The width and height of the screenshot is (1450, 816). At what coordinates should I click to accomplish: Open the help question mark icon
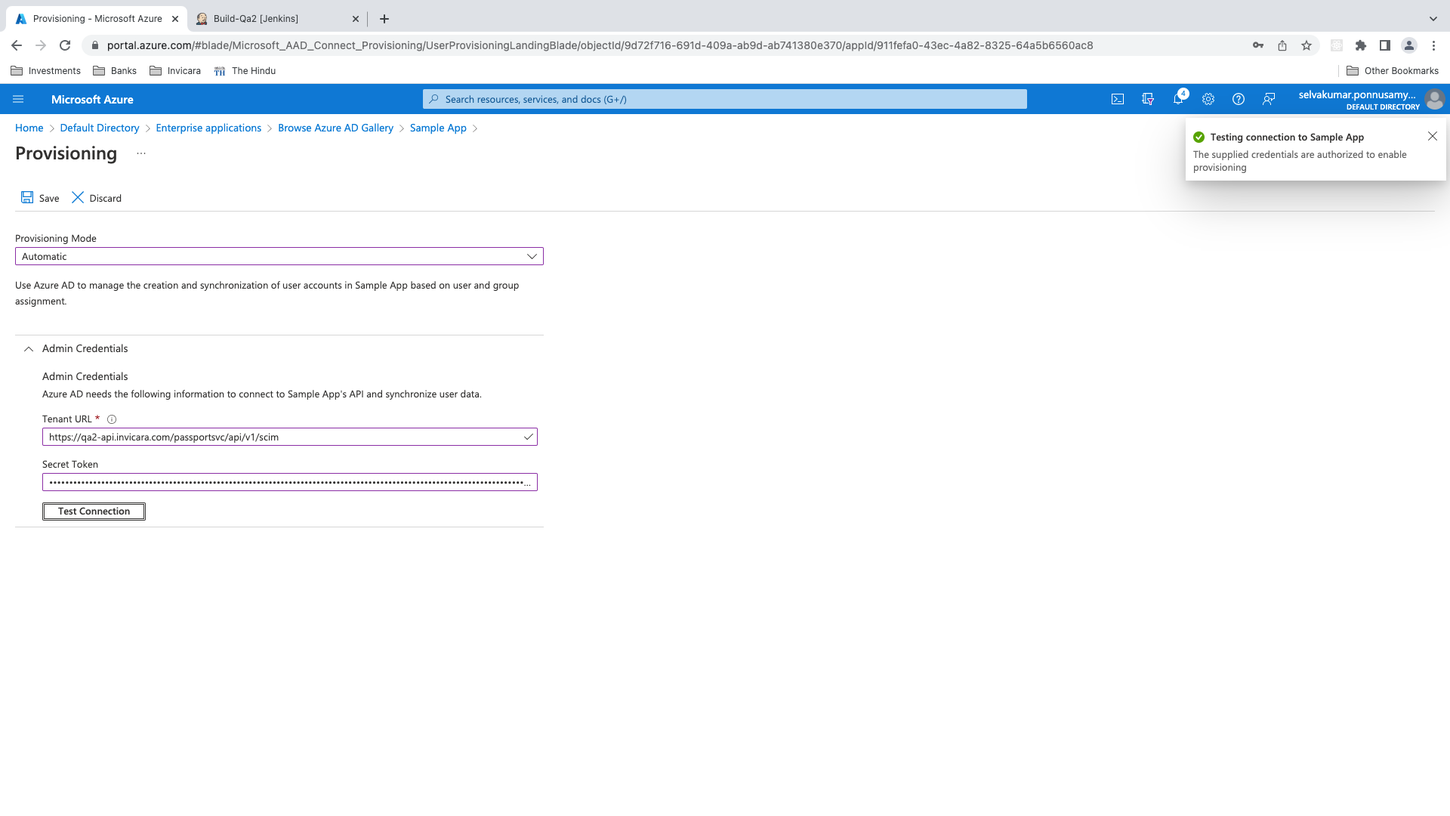pyautogui.click(x=1238, y=99)
